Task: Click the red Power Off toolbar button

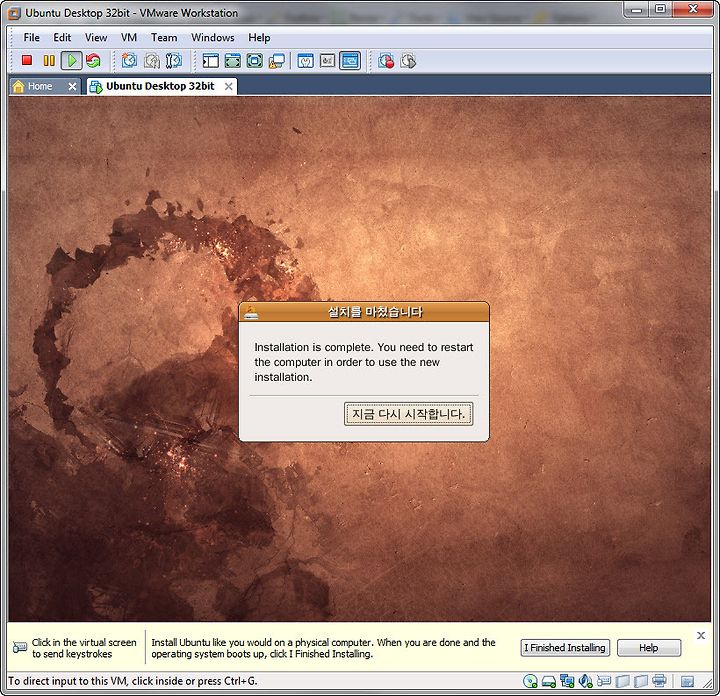Action: (x=27, y=60)
